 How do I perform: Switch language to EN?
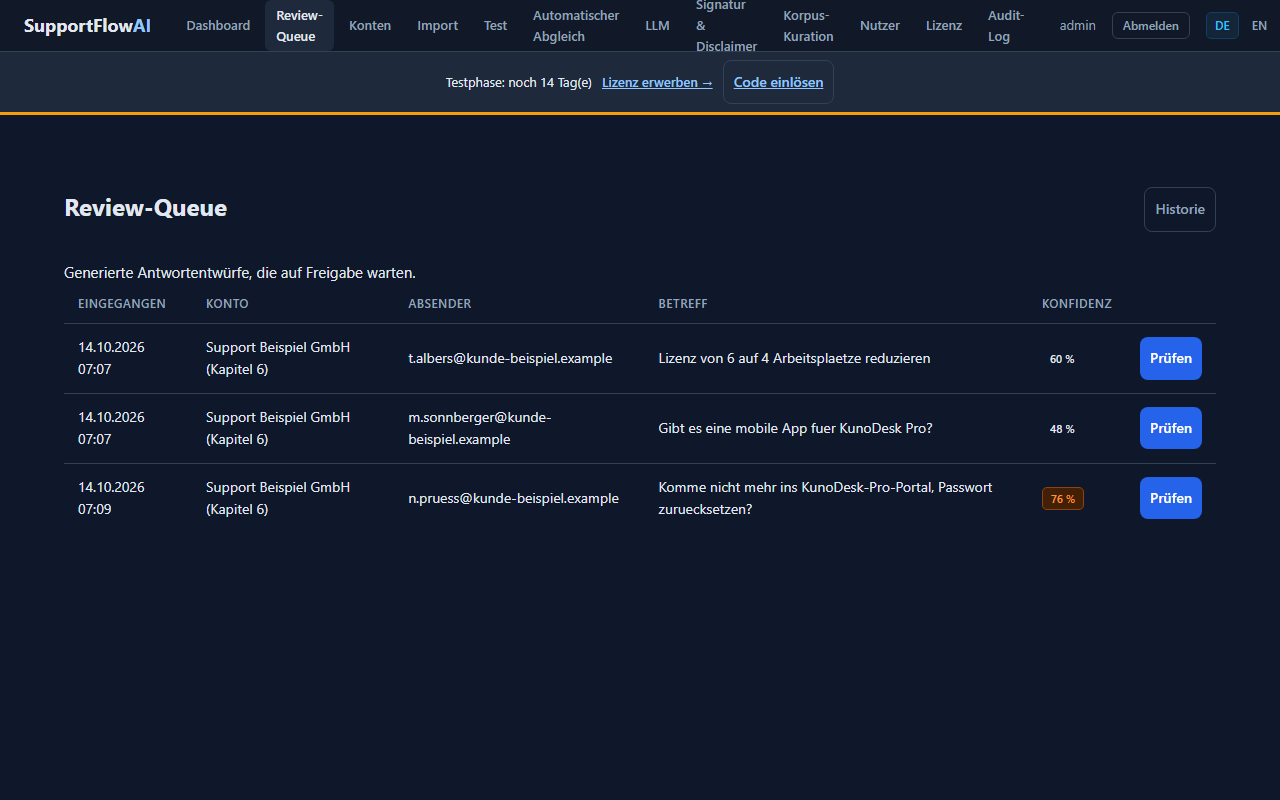1259,26
